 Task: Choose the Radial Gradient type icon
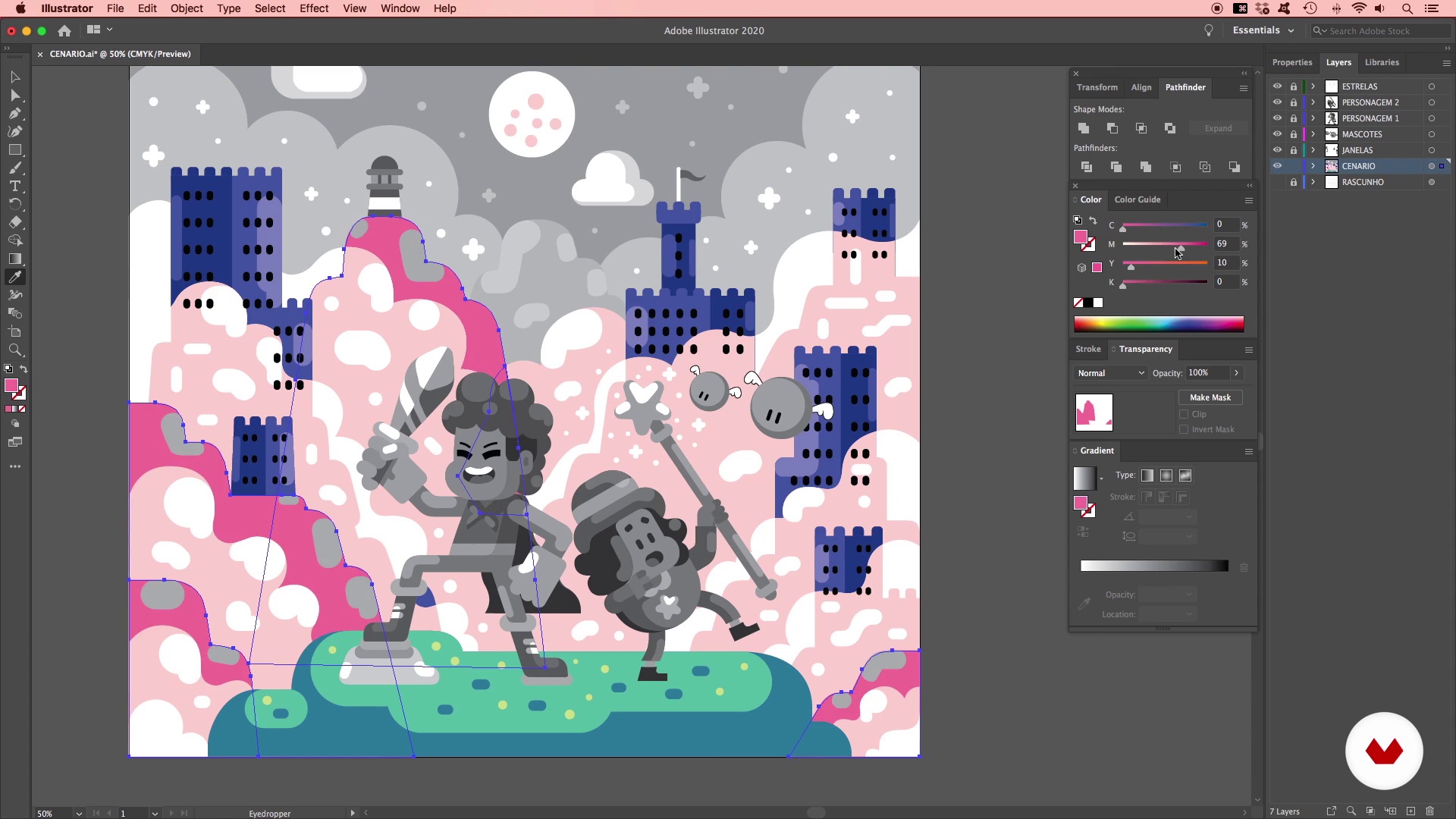1166,475
